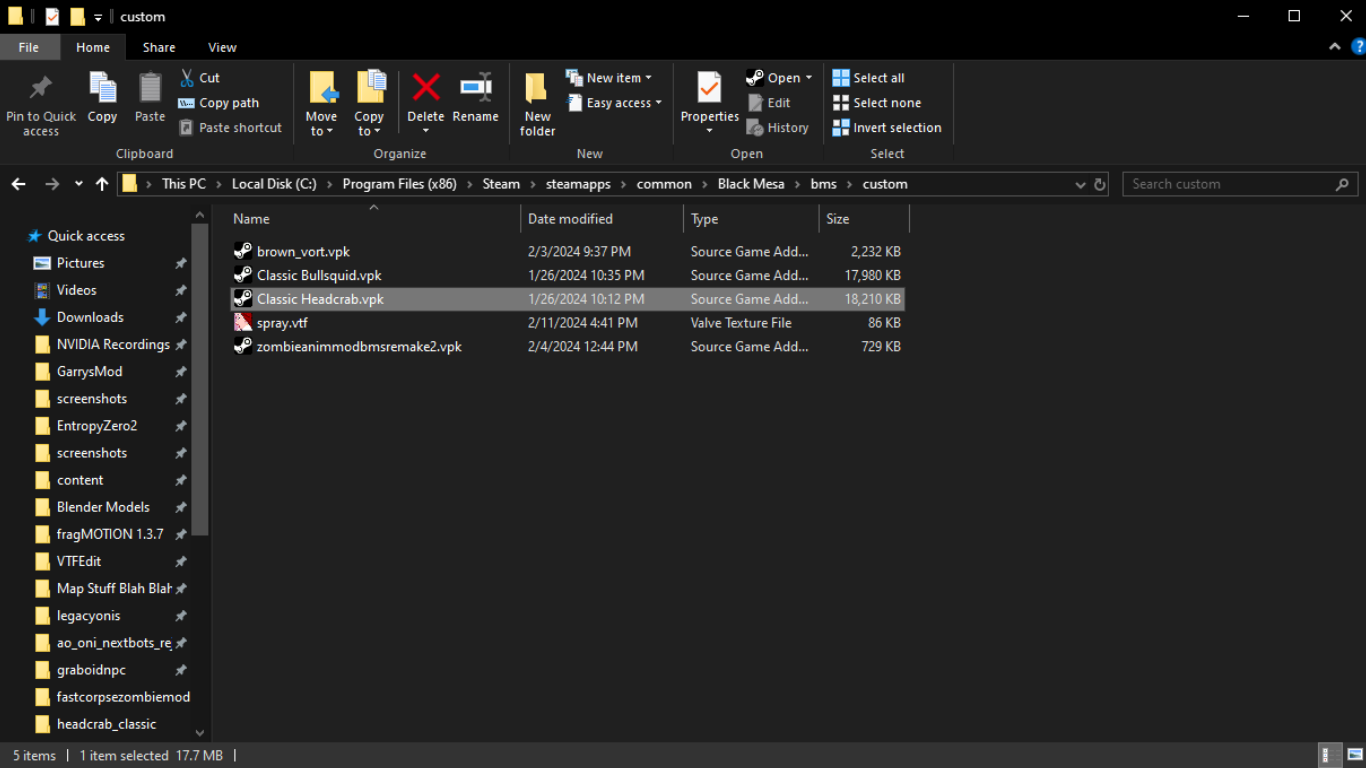Click Select none in the ribbon

(877, 103)
